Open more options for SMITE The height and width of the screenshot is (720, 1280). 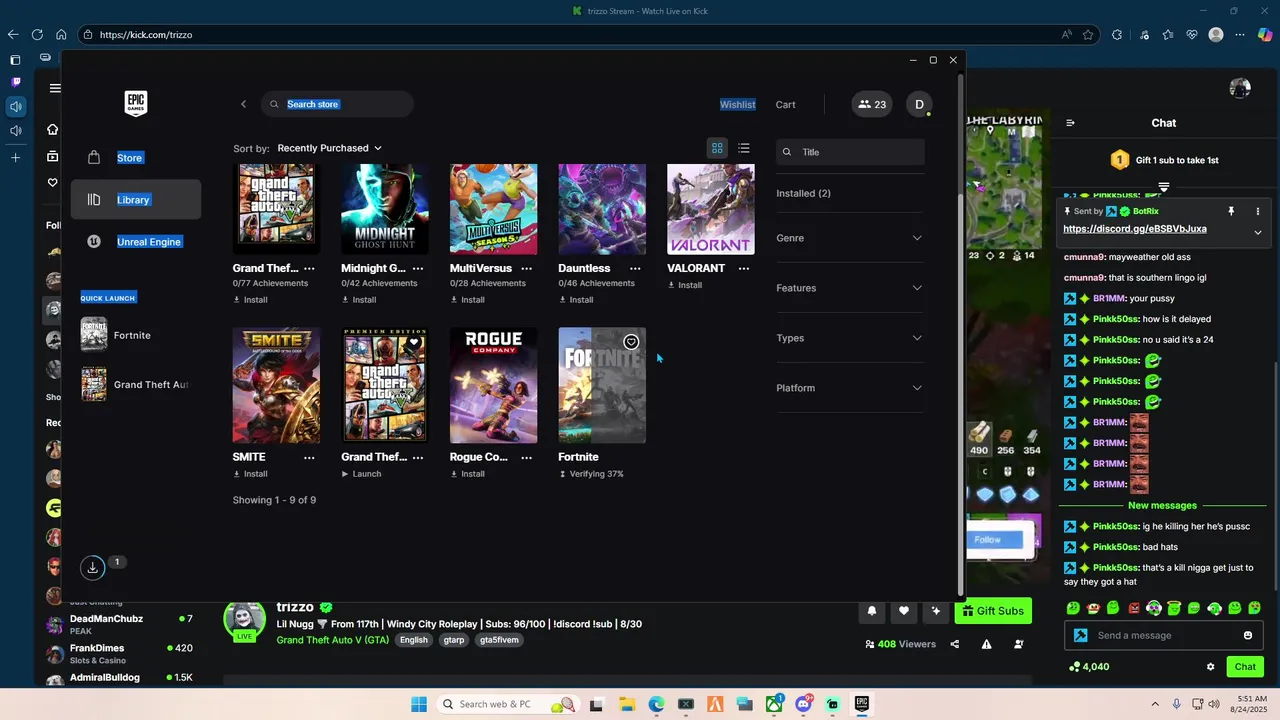click(309, 457)
